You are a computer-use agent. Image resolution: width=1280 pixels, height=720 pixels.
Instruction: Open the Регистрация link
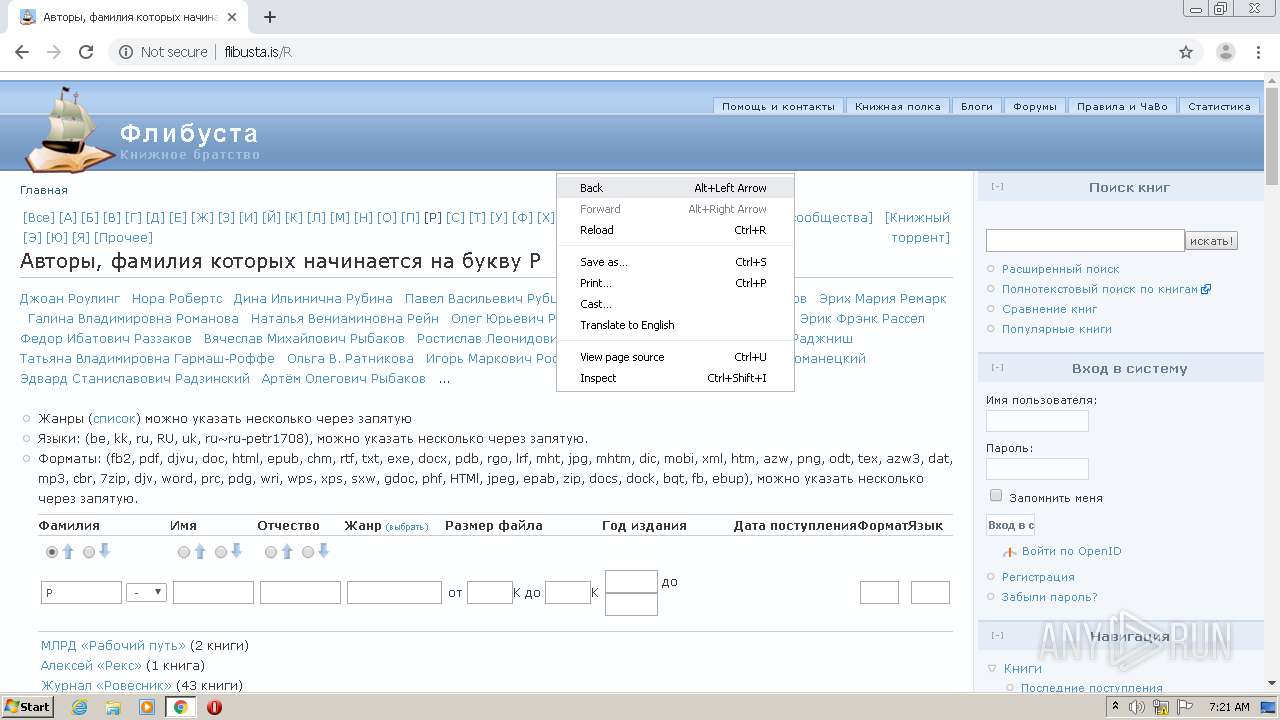(1038, 577)
